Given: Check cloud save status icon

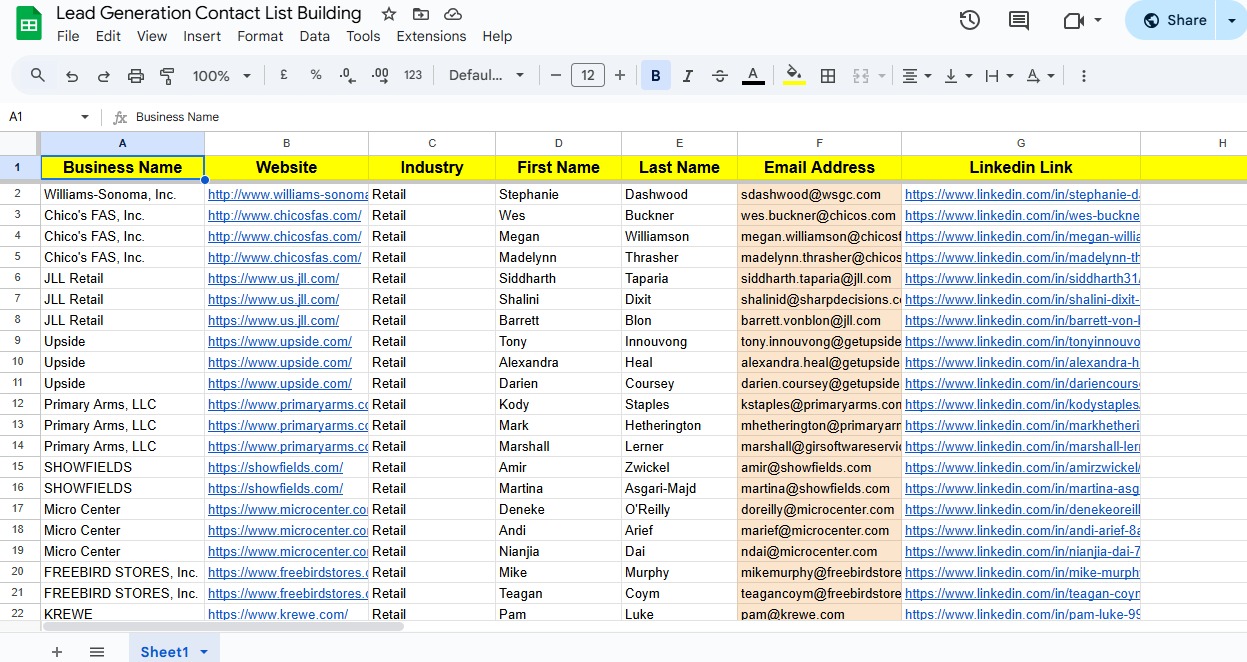Looking at the screenshot, I should coord(453,14).
